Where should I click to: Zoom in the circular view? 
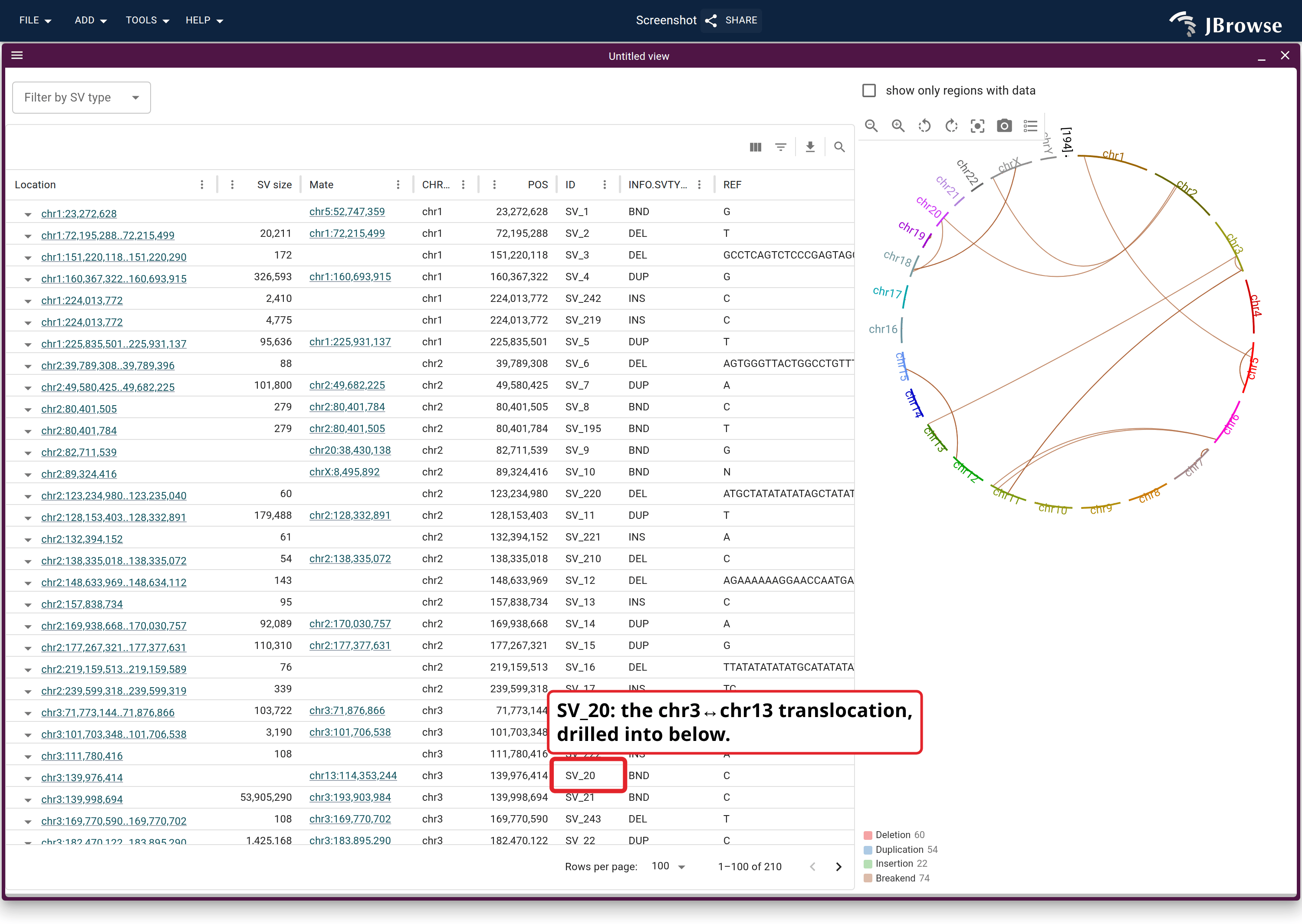(x=898, y=126)
